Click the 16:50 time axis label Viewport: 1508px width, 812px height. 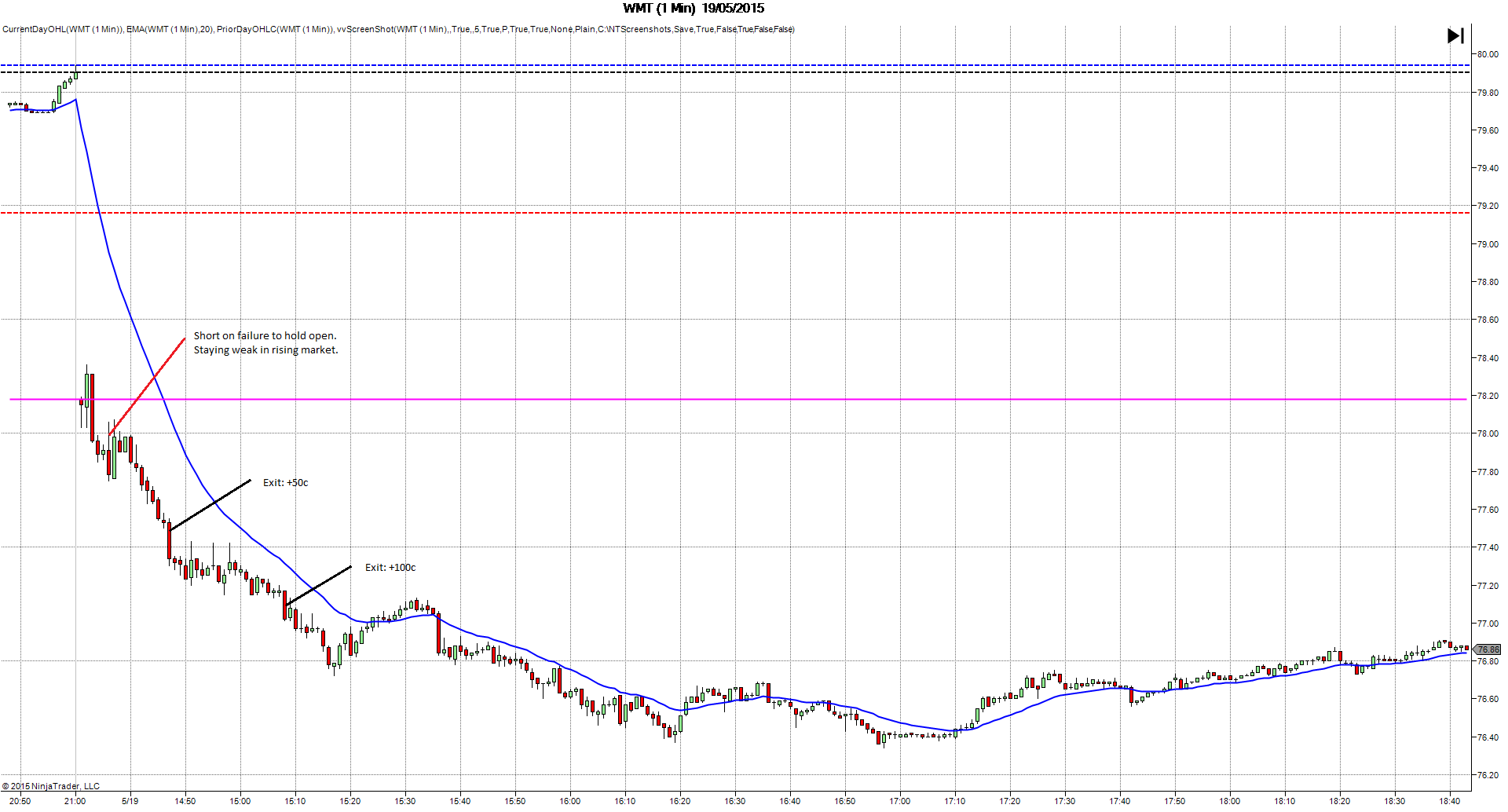tap(845, 801)
